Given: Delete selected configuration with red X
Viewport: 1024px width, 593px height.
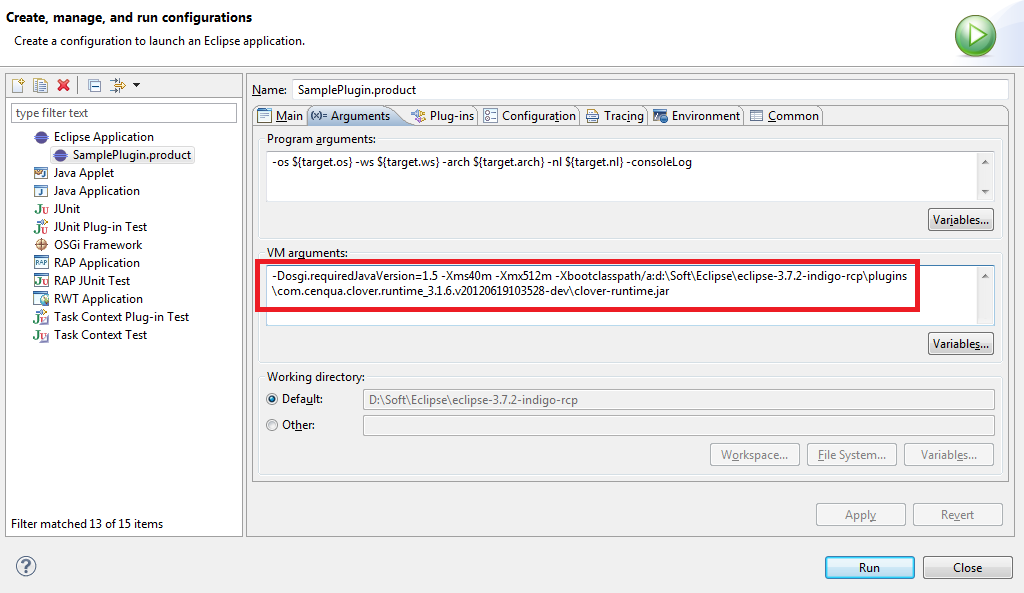Looking at the screenshot, I should click(x=63, y=86).
